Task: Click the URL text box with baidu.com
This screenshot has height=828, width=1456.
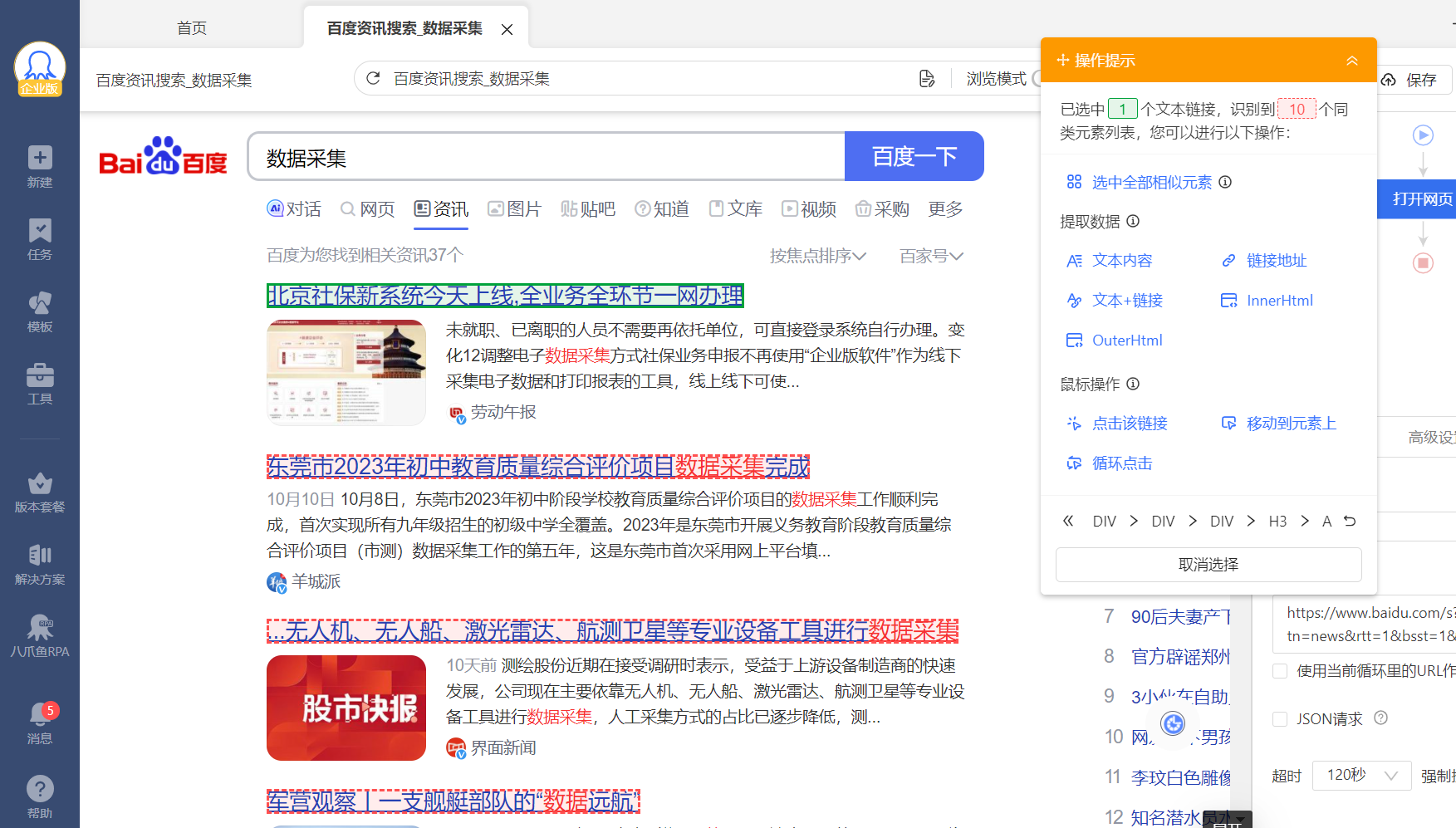Action: (1366, 624)
